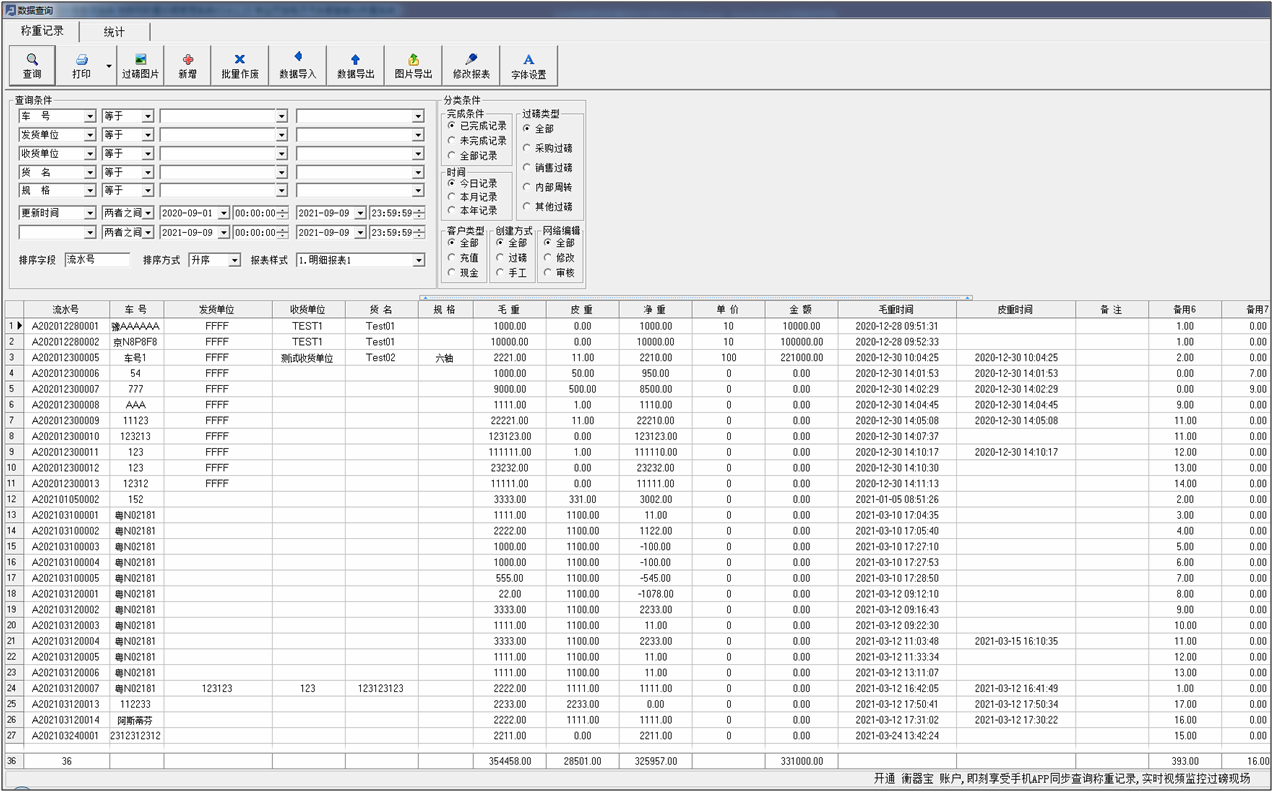1272x791 pixels.
Task: Click the 查询 magnifier search button
Action: (32, 66)
